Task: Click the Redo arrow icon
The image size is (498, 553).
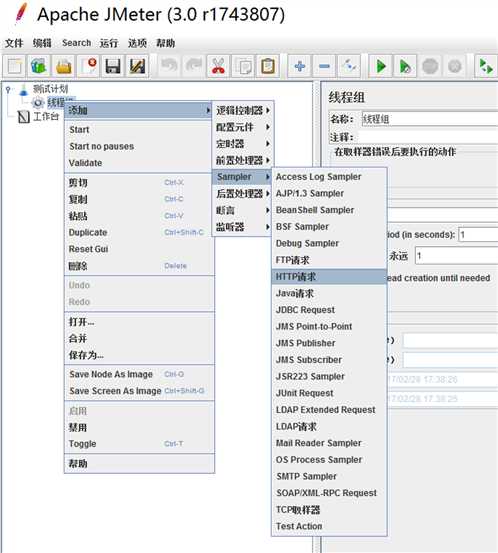Action: tap(194, 66)
